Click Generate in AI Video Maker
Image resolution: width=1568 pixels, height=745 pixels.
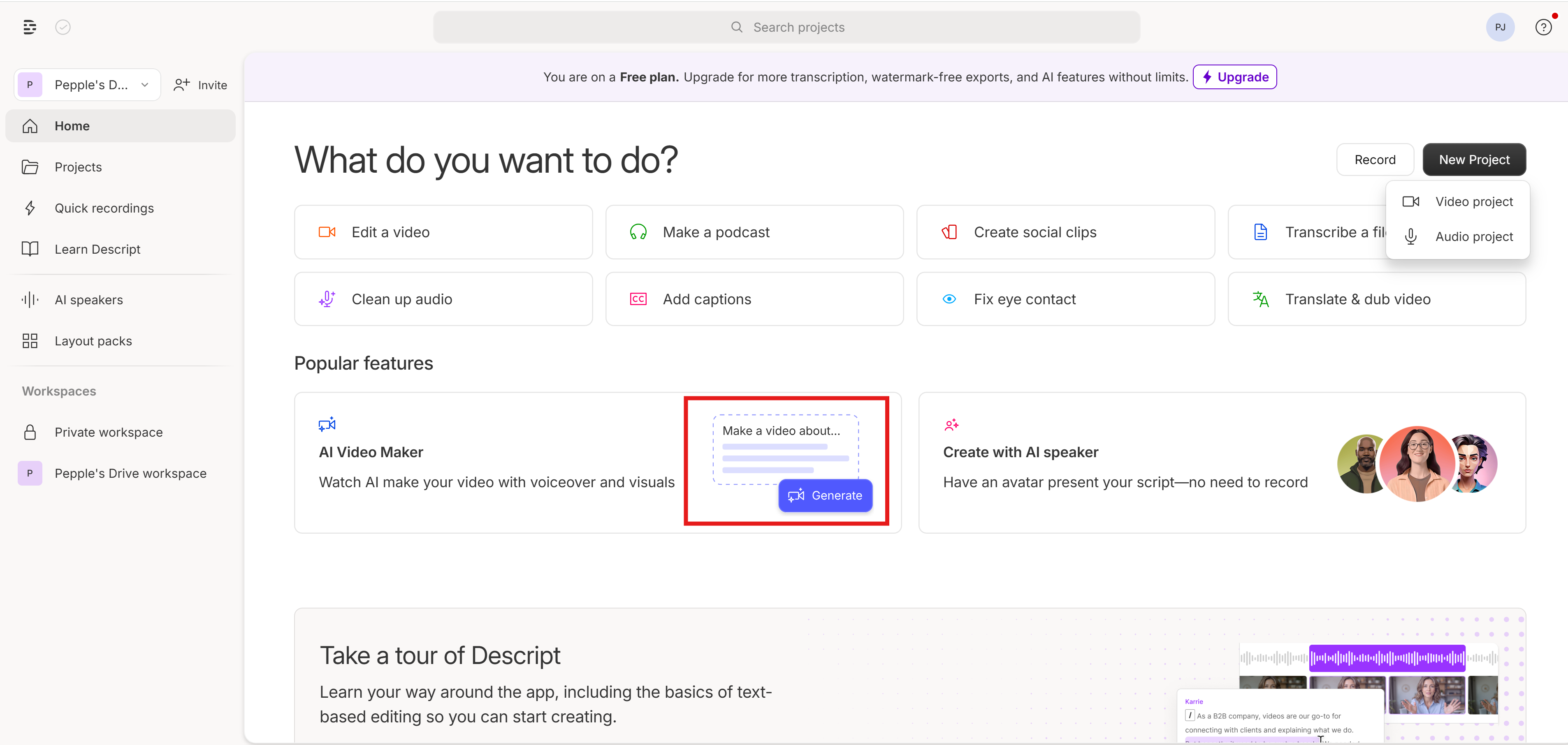point(825,495)
